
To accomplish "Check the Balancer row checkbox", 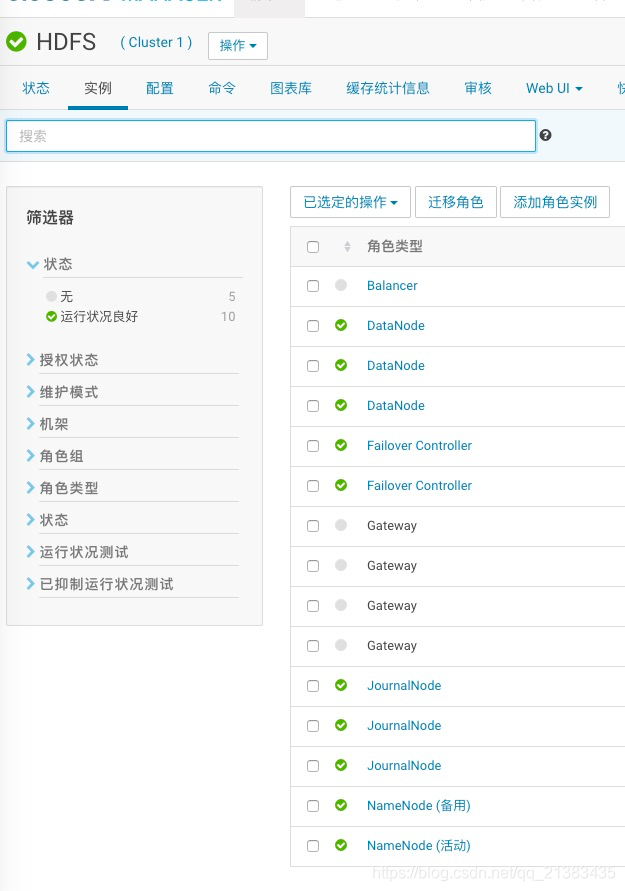I will [x=313, y=286].
